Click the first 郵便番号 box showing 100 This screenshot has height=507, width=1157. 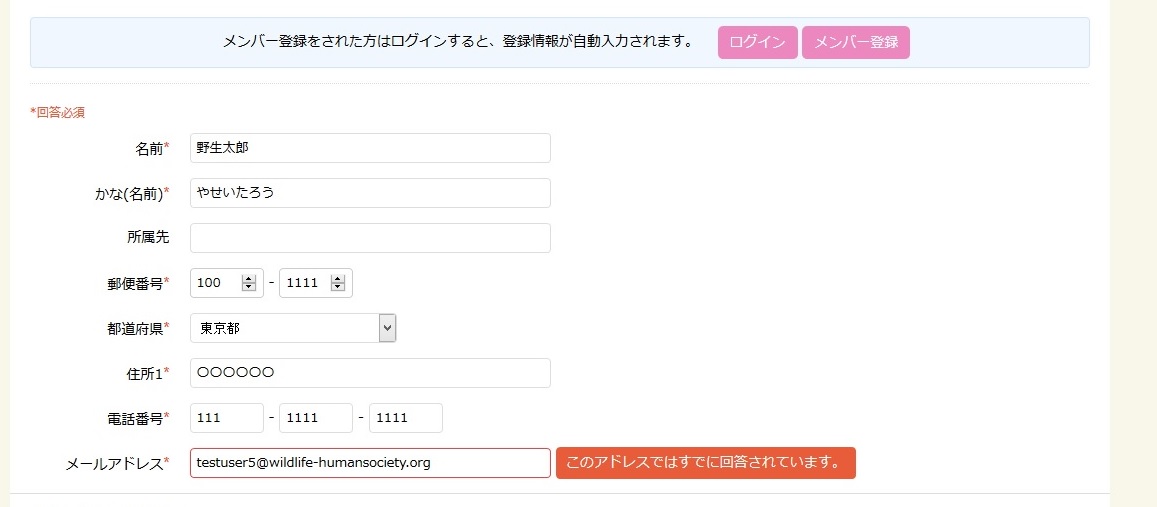coord(227,283)
